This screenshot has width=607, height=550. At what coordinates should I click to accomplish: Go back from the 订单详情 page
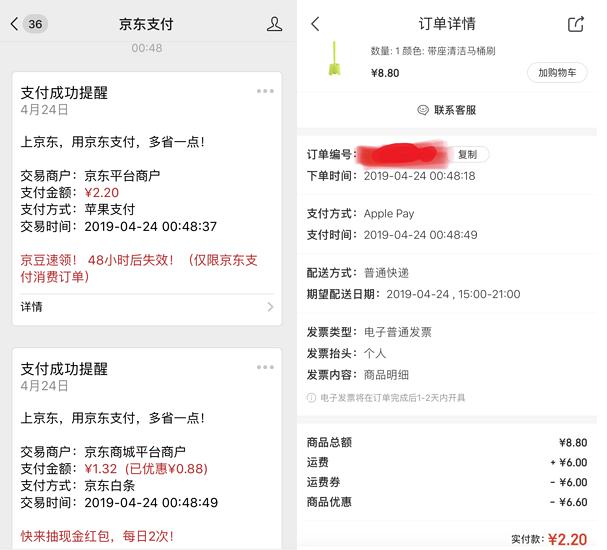point(315,24)
